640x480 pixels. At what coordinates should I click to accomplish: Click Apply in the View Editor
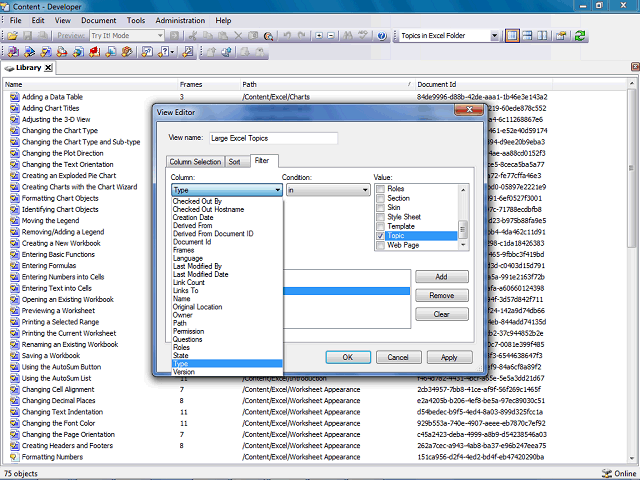pos(449,358)
